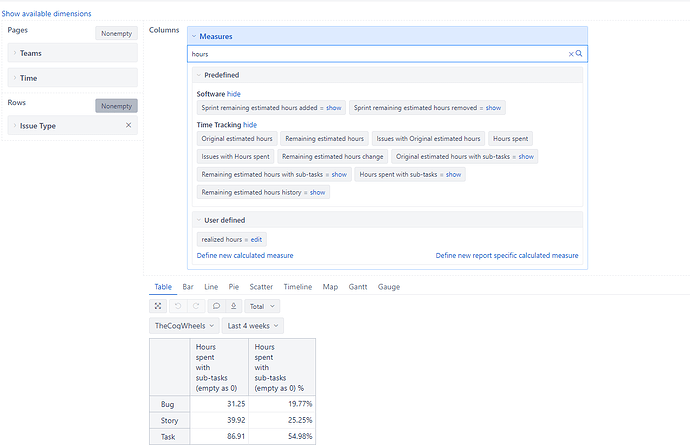Select Hours spent measure
Viewport: 690px width, 447px height.
(x=510, y=139)
